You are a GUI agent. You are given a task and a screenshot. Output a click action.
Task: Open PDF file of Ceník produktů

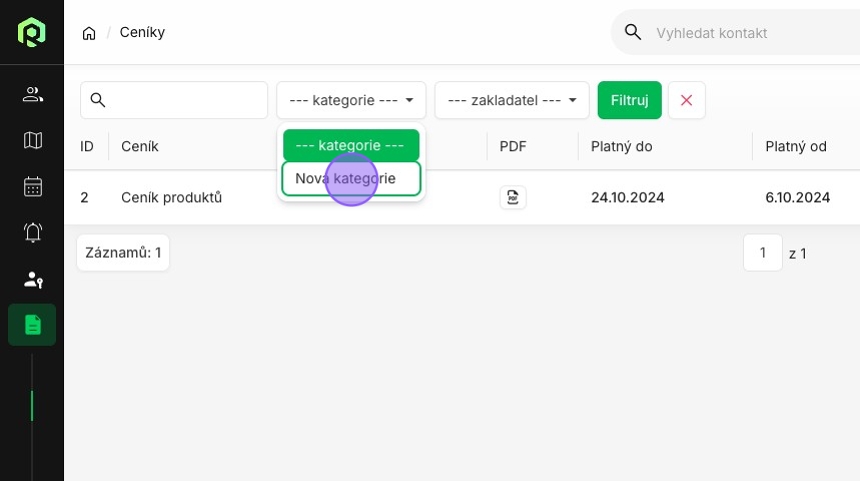513,197
